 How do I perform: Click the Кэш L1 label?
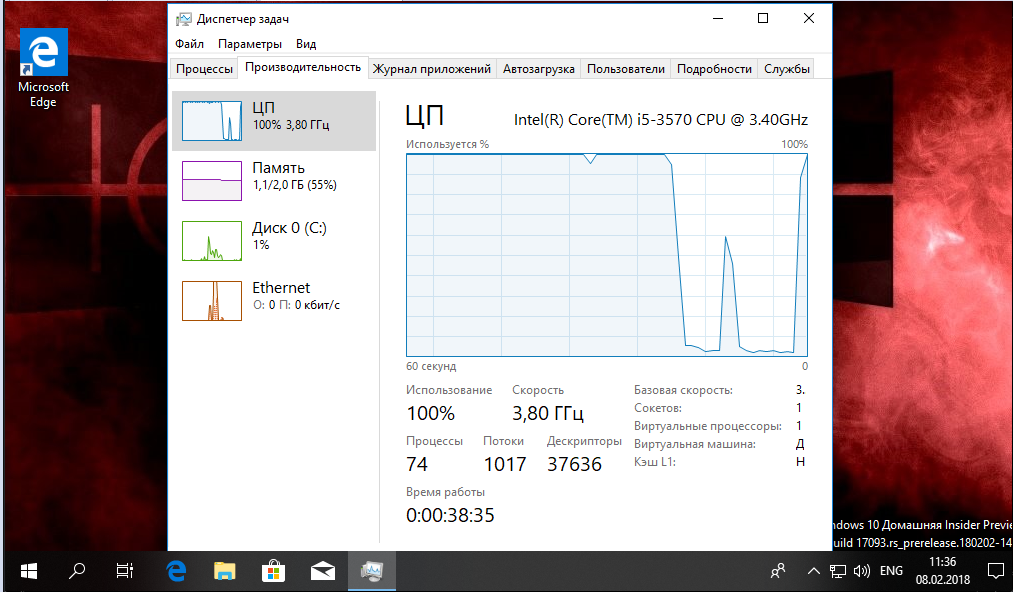[654, 462]
